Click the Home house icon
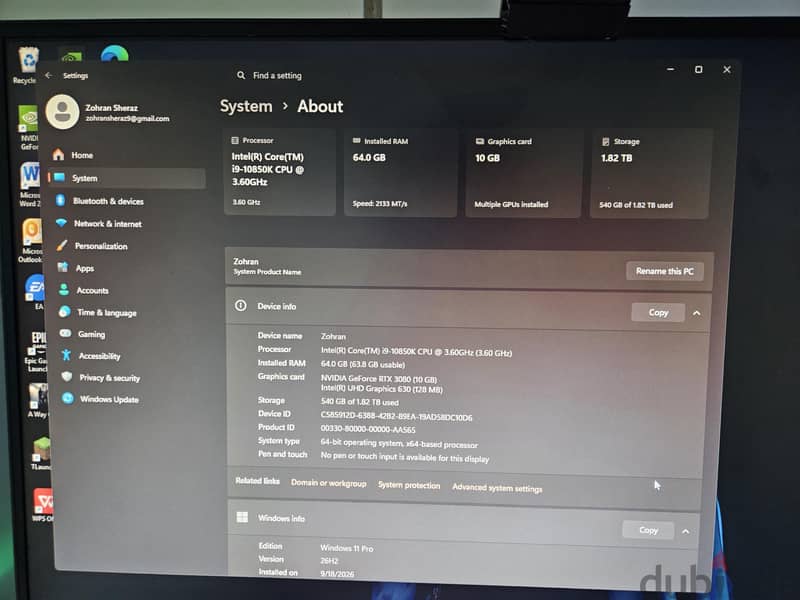 click(59, 154)
